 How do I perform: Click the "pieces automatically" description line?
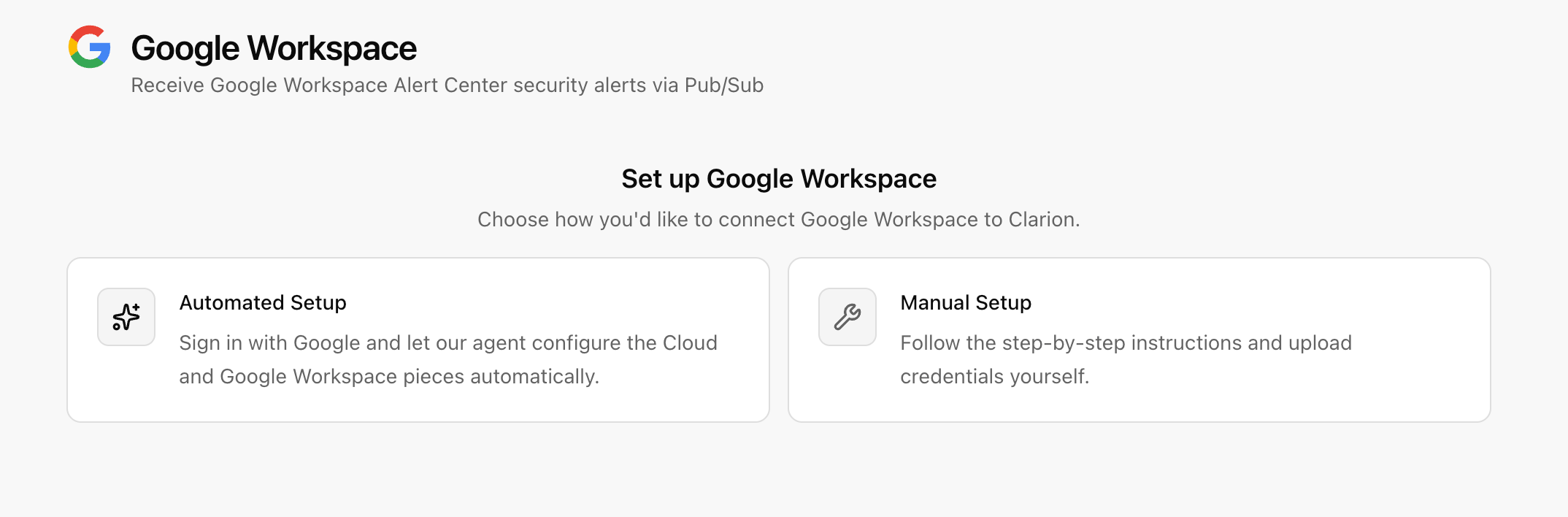[389, 376]
